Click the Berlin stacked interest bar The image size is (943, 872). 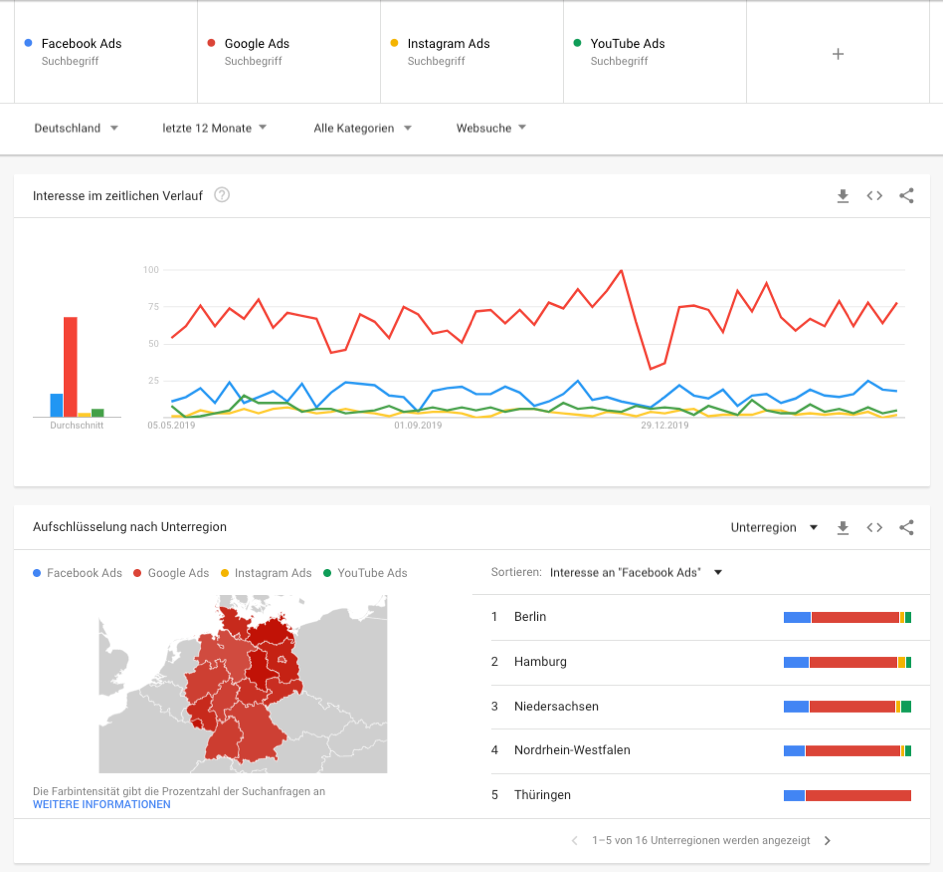coord(847,618)
